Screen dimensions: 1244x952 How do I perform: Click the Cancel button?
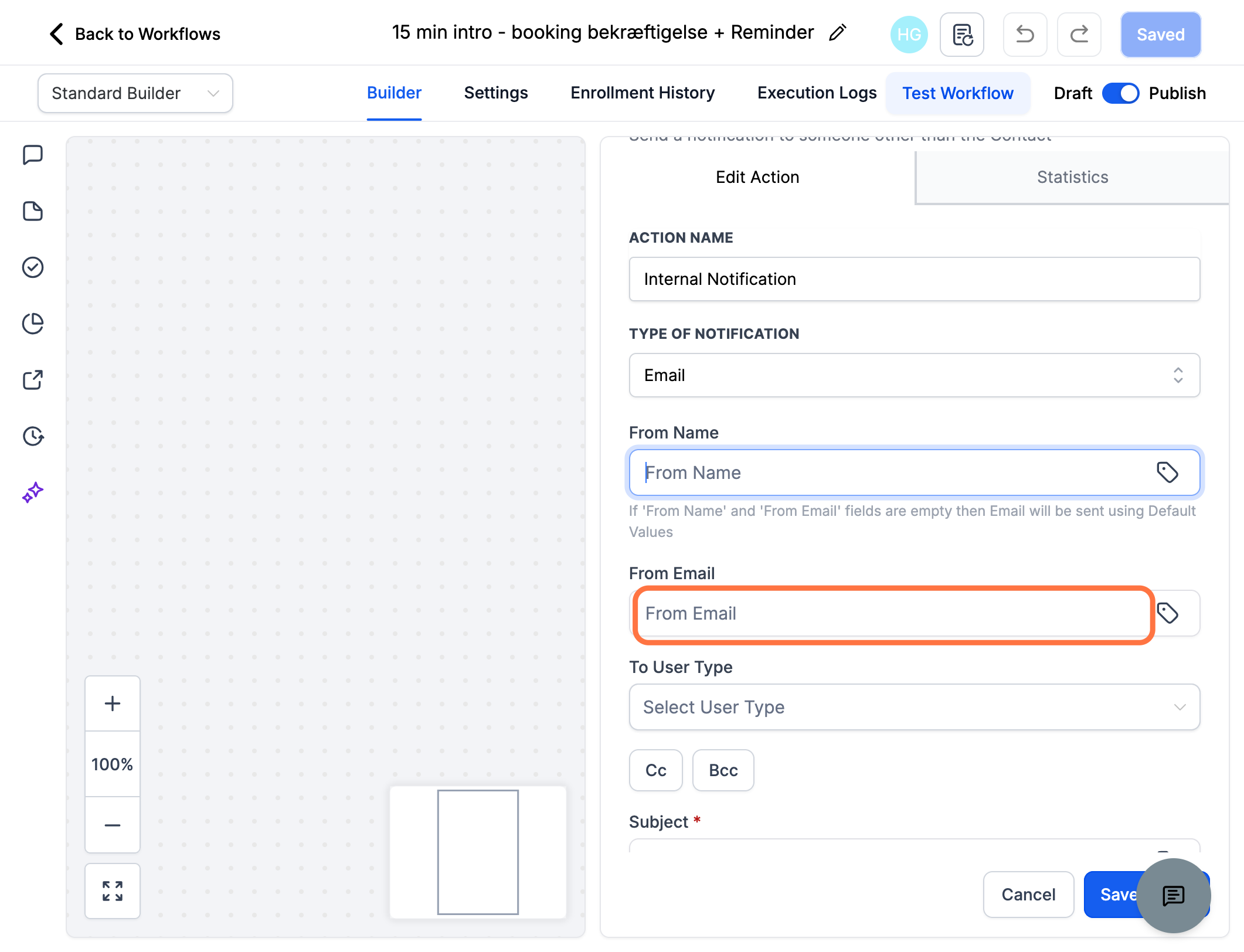pos(1028,895)
